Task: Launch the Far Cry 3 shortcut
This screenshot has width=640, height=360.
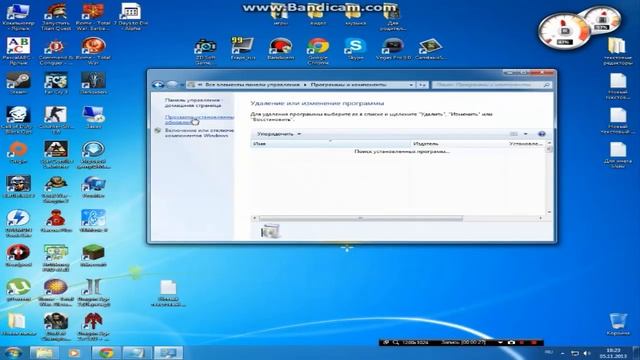Action: tap(56, 83)
